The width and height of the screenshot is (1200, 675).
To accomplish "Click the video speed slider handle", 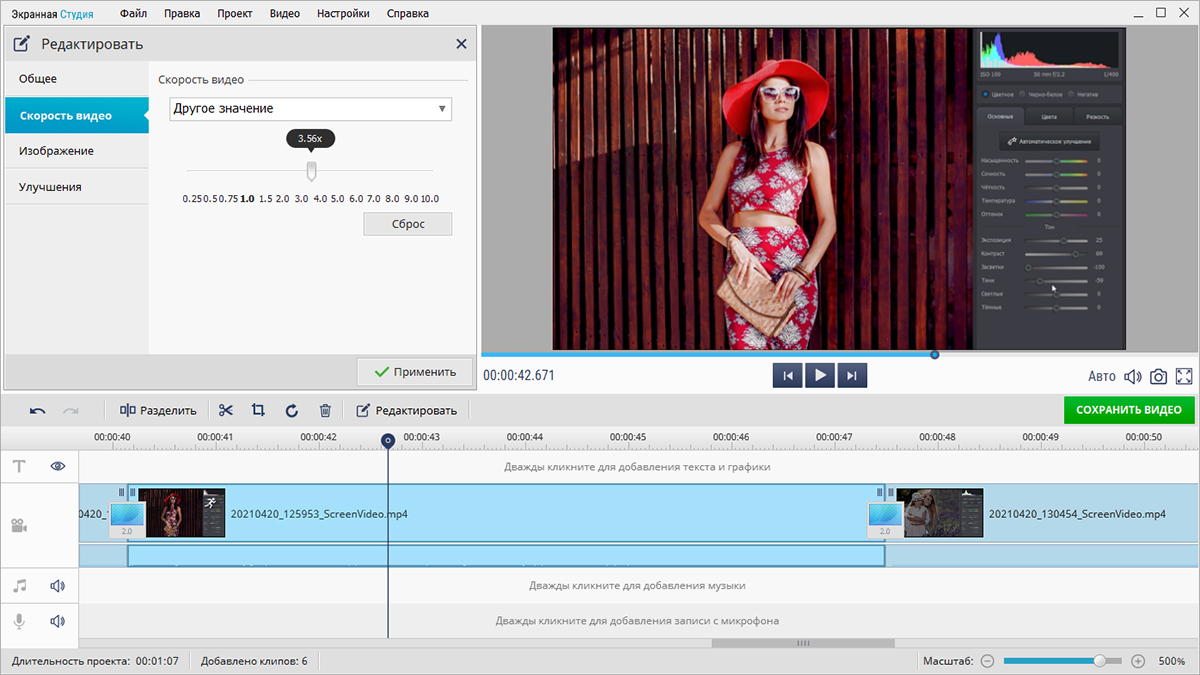I will click(x=311, y=169).
